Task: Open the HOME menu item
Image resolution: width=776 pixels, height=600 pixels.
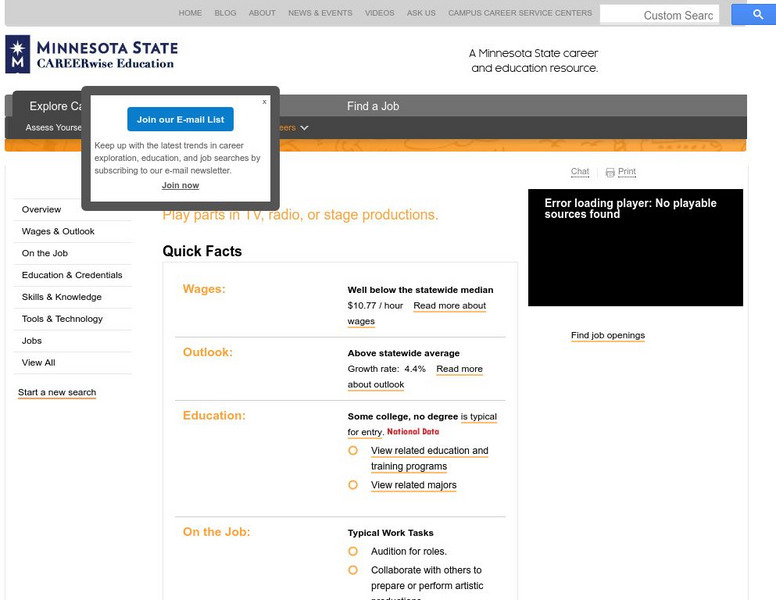Action: [190, 13]
